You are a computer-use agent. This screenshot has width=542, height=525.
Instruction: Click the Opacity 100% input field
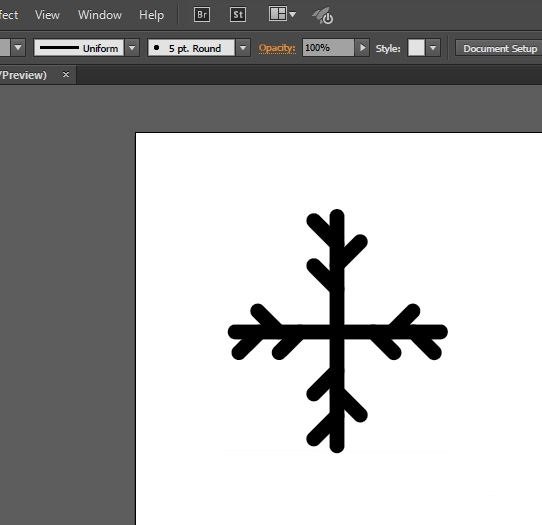pyautogui.click(x=328, y=48)
